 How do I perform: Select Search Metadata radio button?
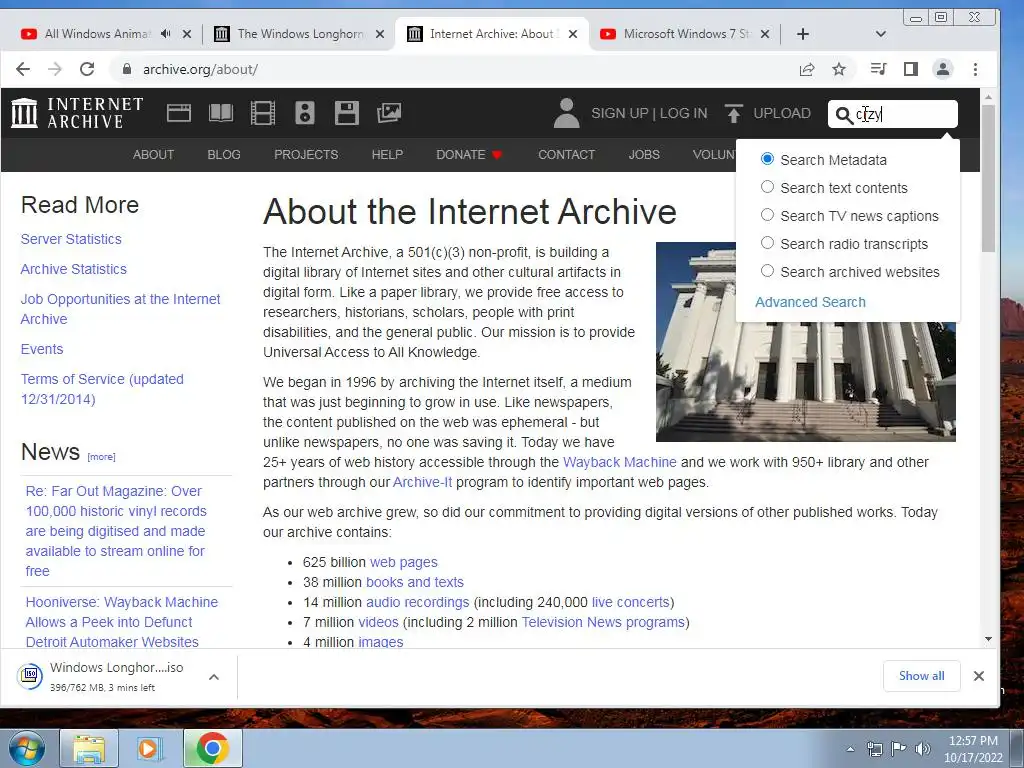(767, 159)
